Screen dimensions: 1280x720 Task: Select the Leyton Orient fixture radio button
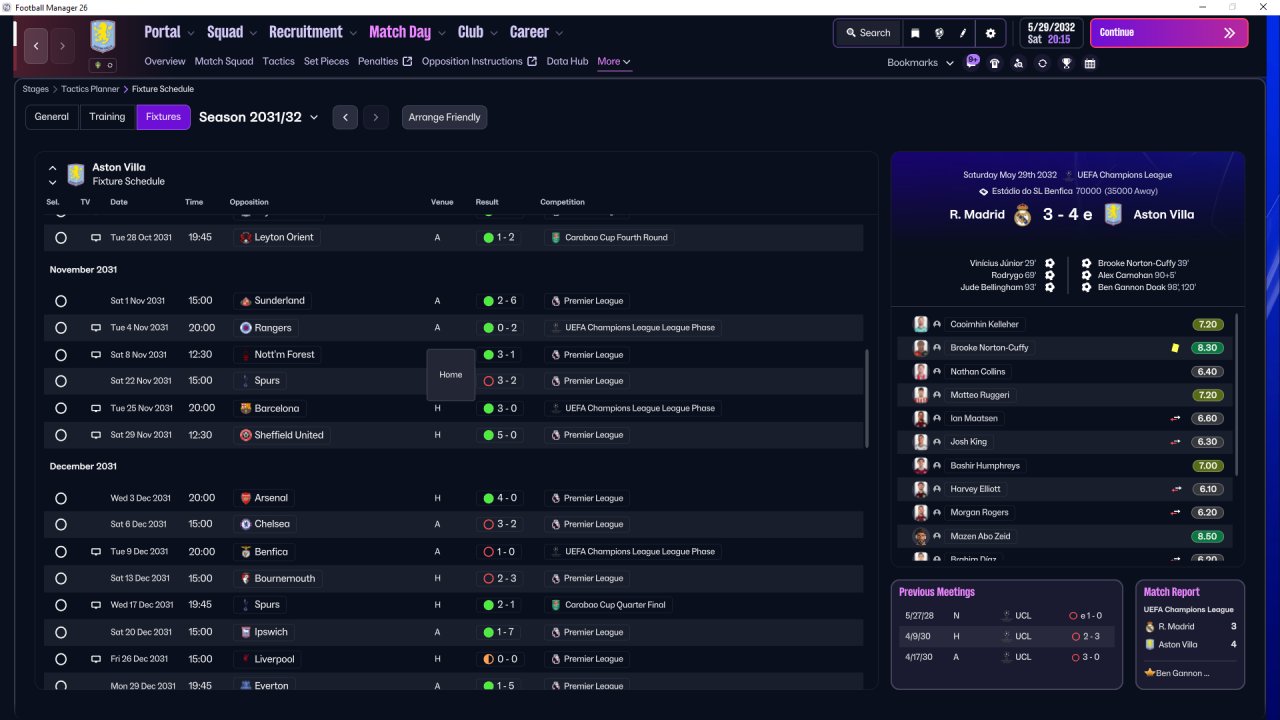61,238
